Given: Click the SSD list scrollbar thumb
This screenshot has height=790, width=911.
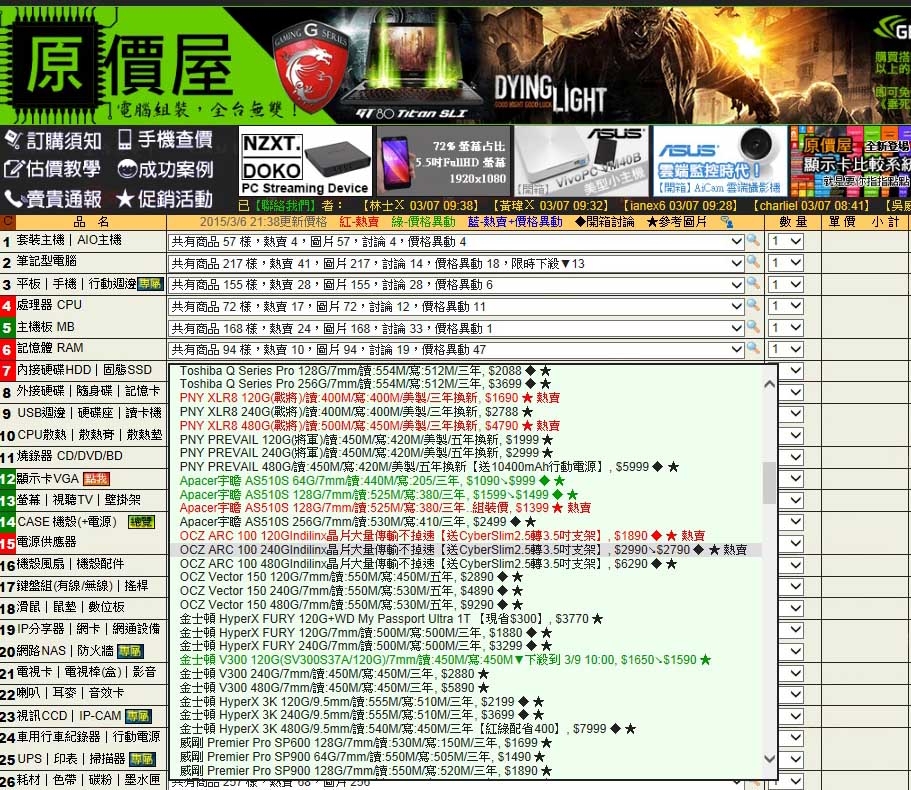Looking at the screenshot, I should pyautogui.click(x=769, y=482).
